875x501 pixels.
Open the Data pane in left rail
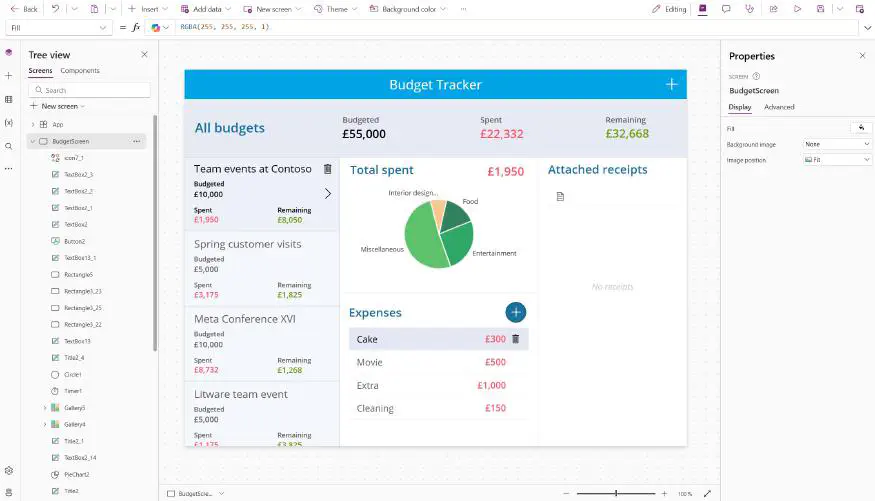(9, 99)
